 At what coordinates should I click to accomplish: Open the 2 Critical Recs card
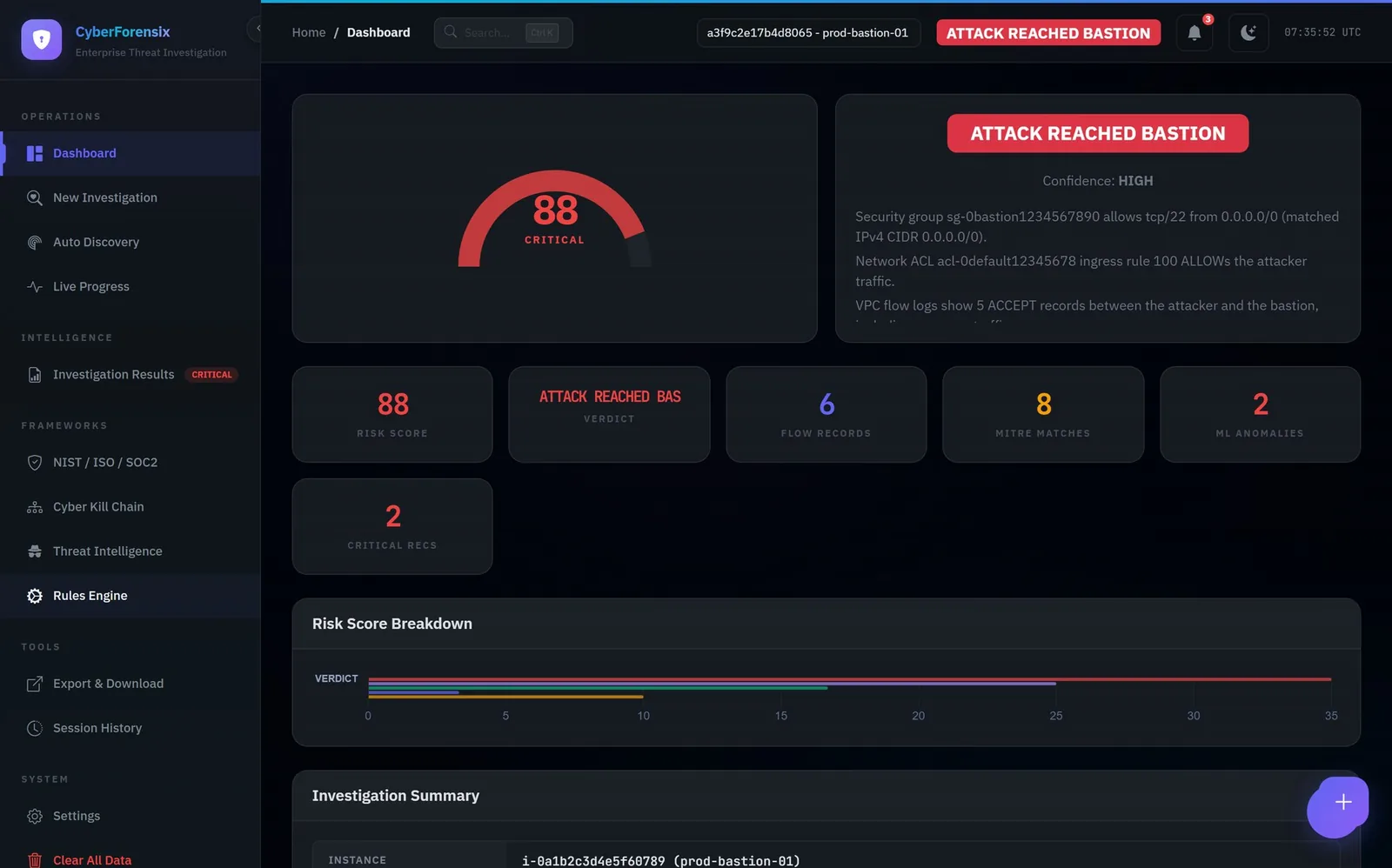(x=392, y=526)
